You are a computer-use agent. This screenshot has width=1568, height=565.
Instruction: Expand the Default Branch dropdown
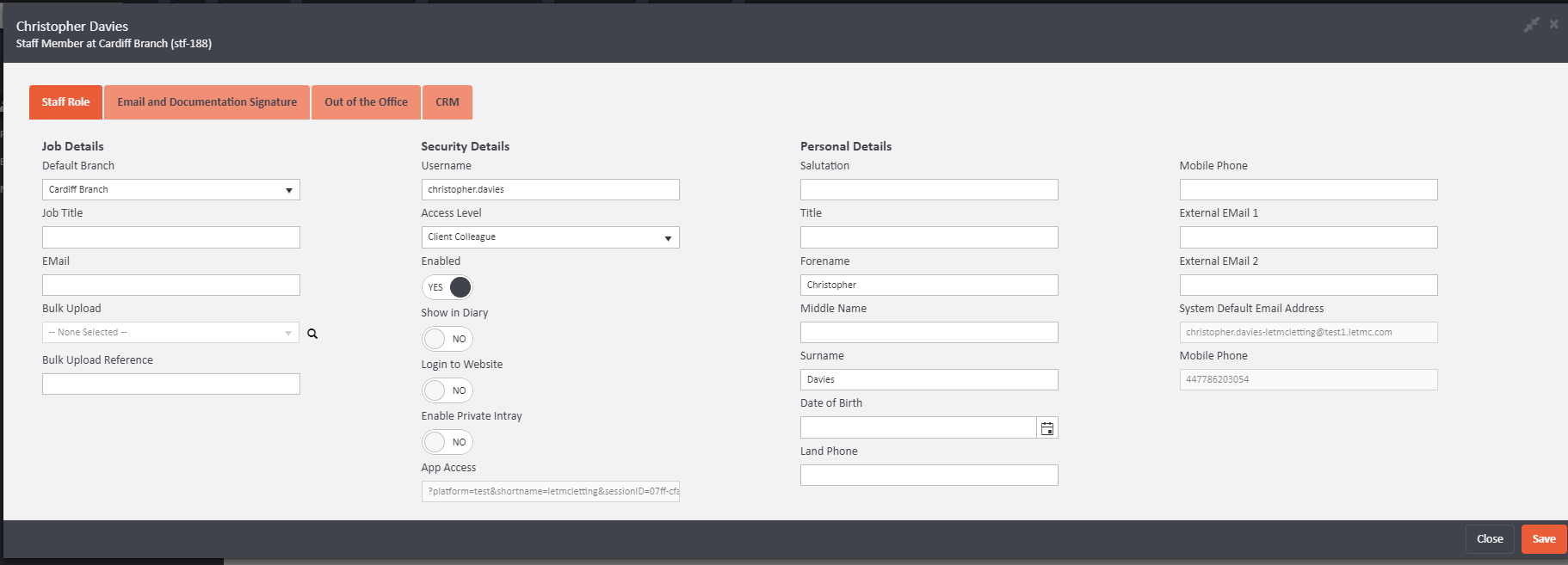coord(170,190)
